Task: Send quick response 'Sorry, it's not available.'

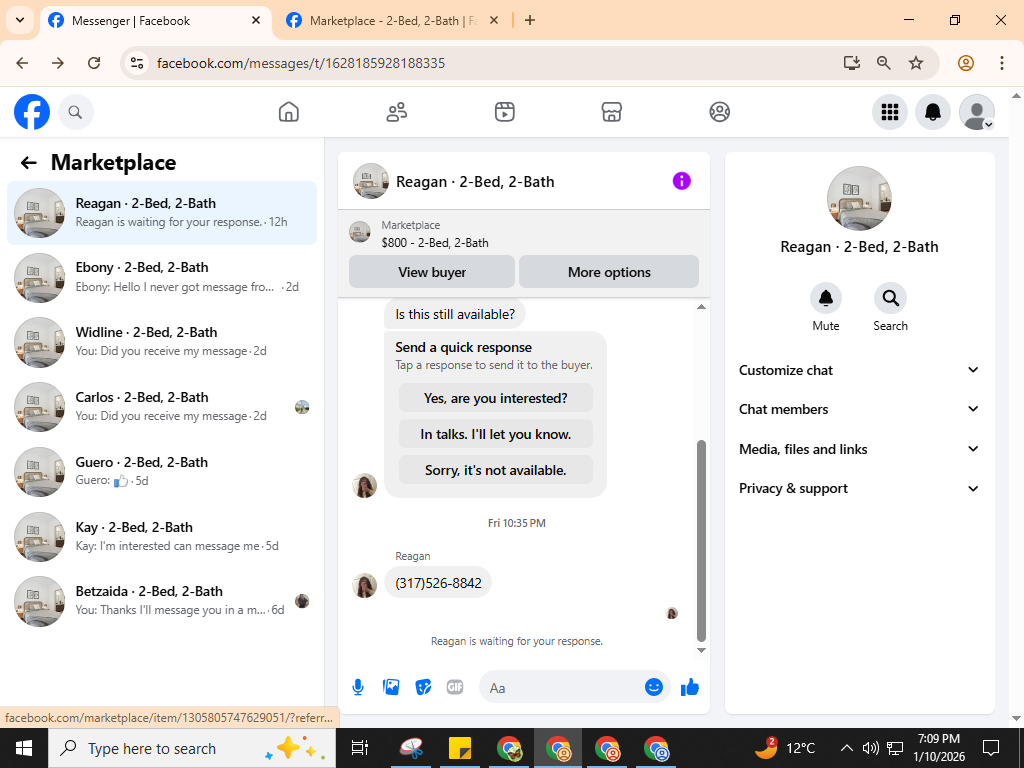Action: (496, 470)
